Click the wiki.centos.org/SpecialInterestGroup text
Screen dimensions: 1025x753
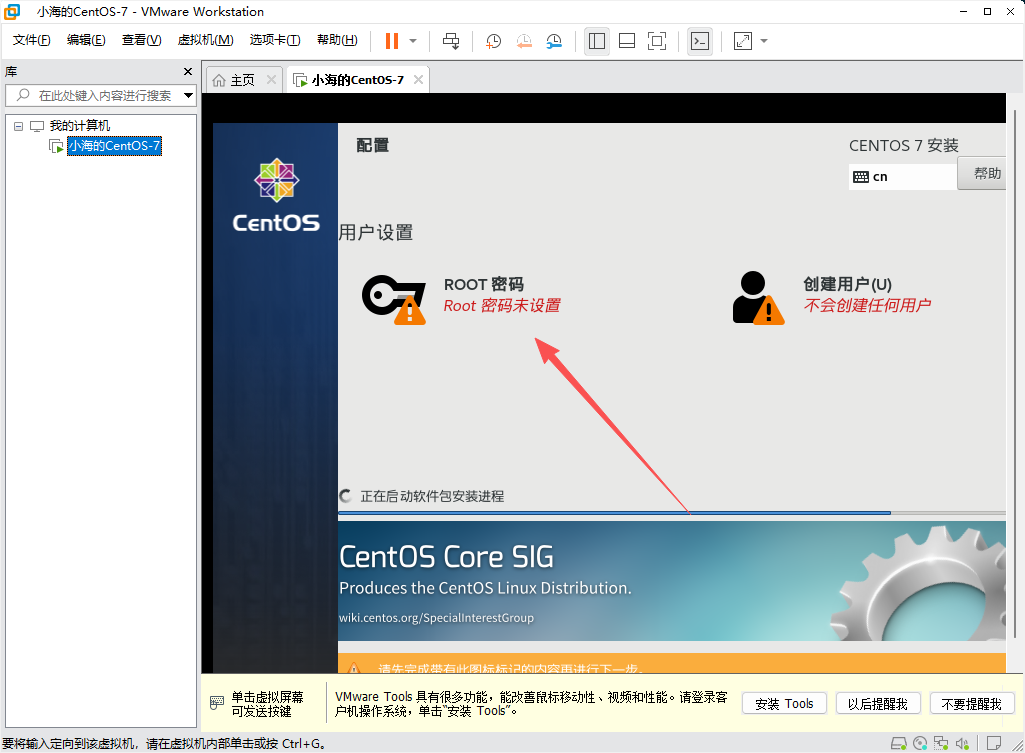coord(436,618)
